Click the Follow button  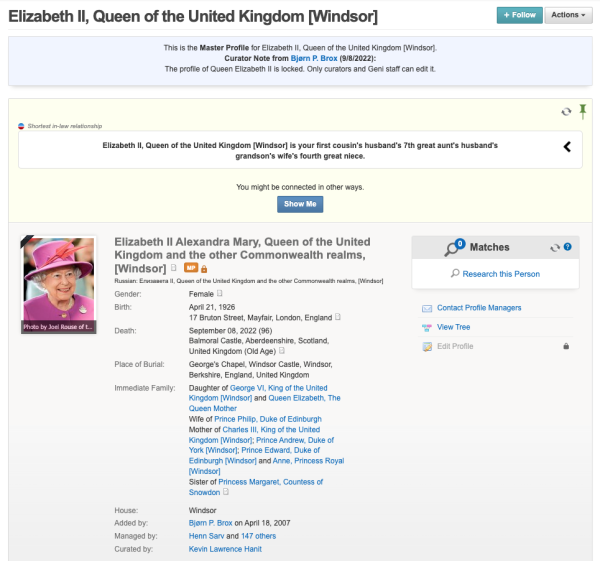[x=519, y=15]
